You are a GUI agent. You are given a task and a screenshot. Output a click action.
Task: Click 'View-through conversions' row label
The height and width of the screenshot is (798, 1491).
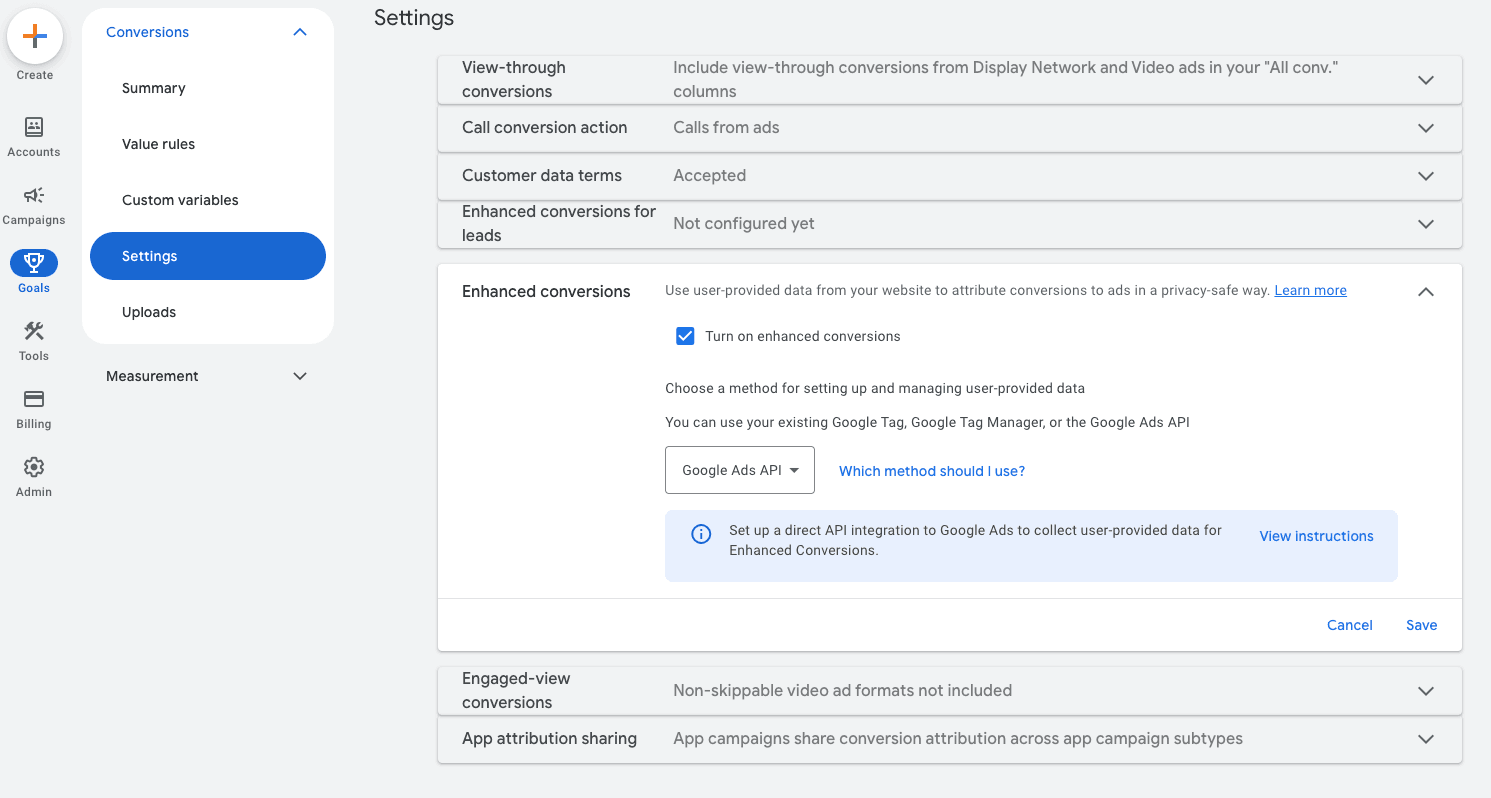[x=514, y=79]
